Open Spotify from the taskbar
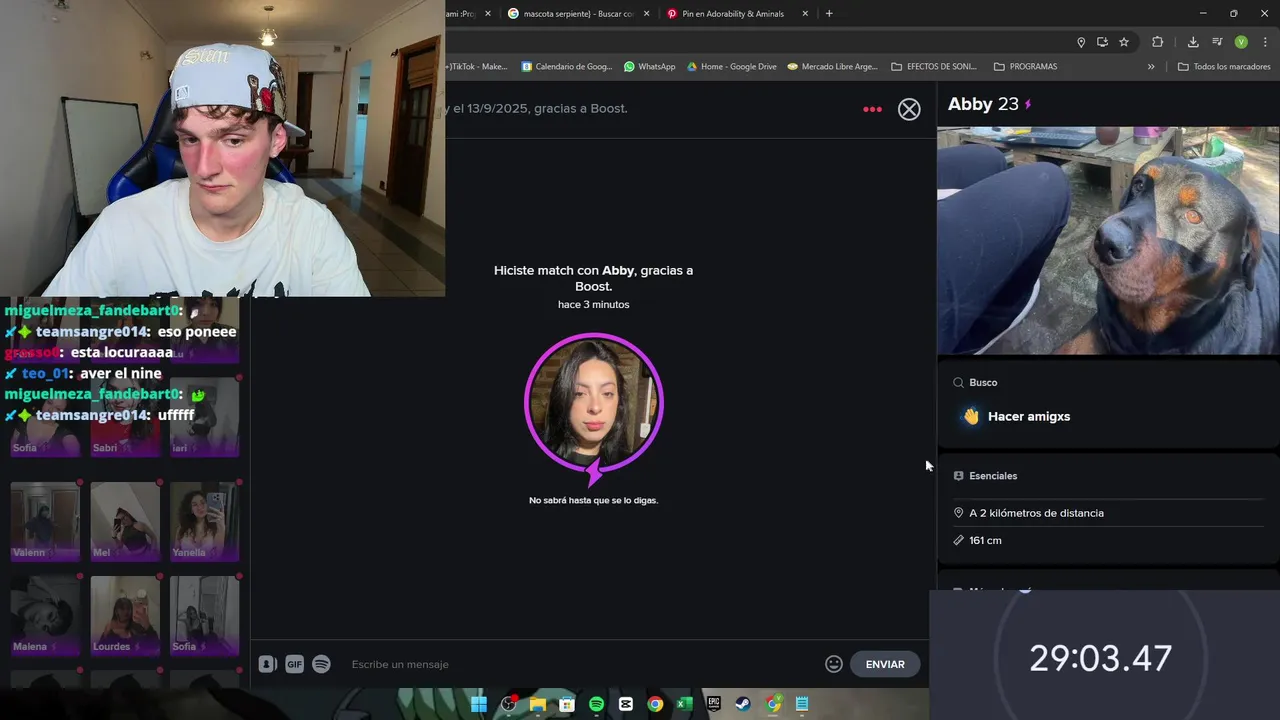The width and height of the screenshot is (1280, 720). 596,704
